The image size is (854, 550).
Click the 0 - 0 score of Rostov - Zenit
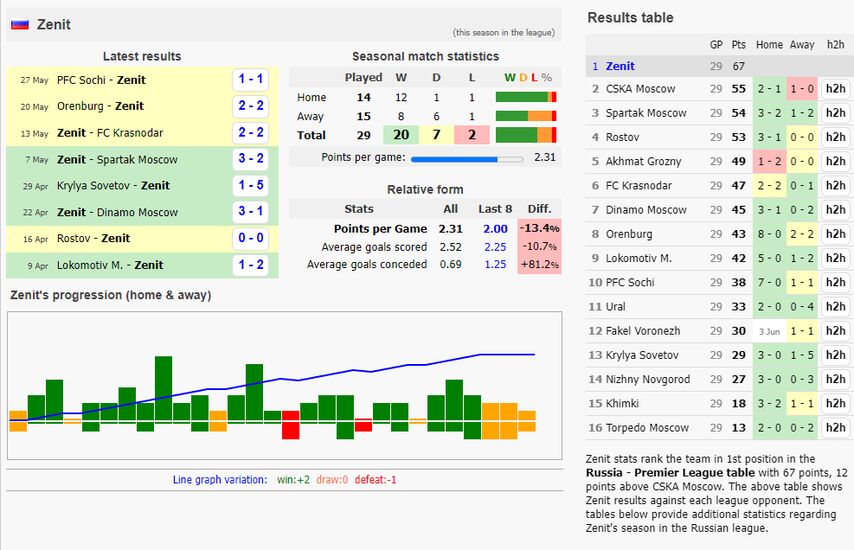pyautogui.click(x=251, y=238)
